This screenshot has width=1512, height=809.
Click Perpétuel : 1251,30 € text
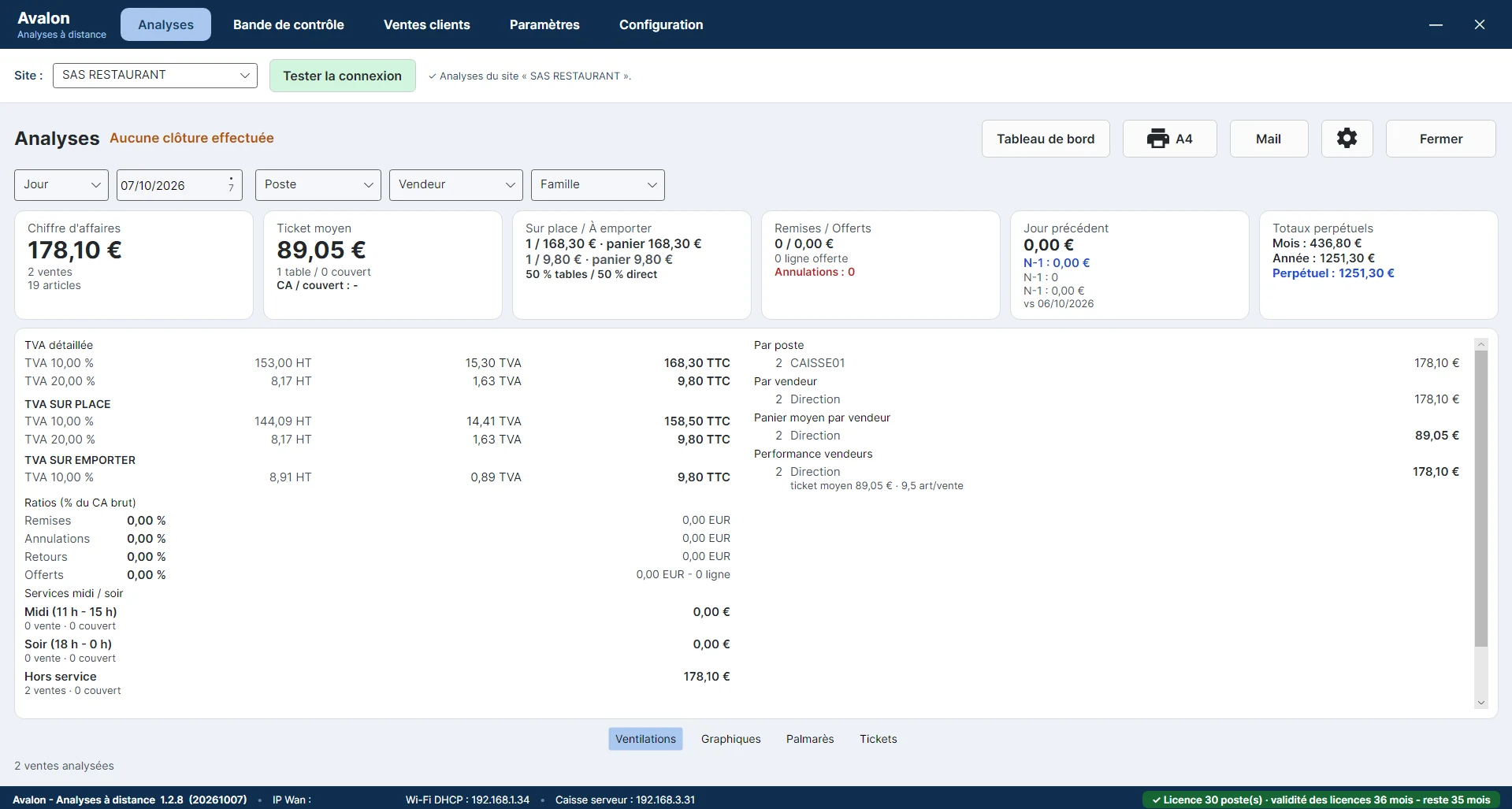(x=1333, y=273)
